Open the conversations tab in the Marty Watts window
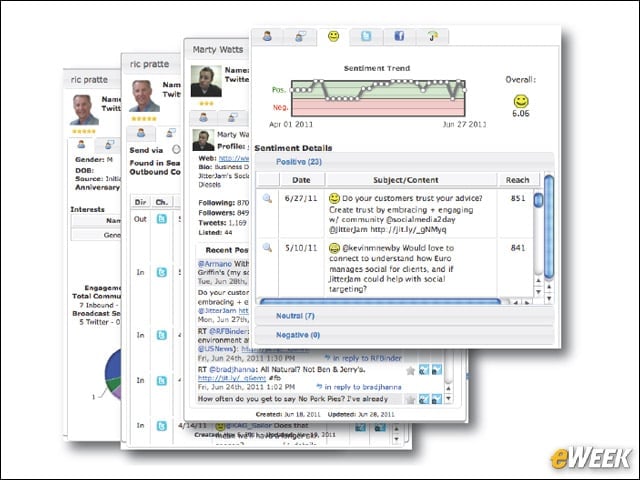640x480 pixels. pyautogui.click(x=232, y=118)
